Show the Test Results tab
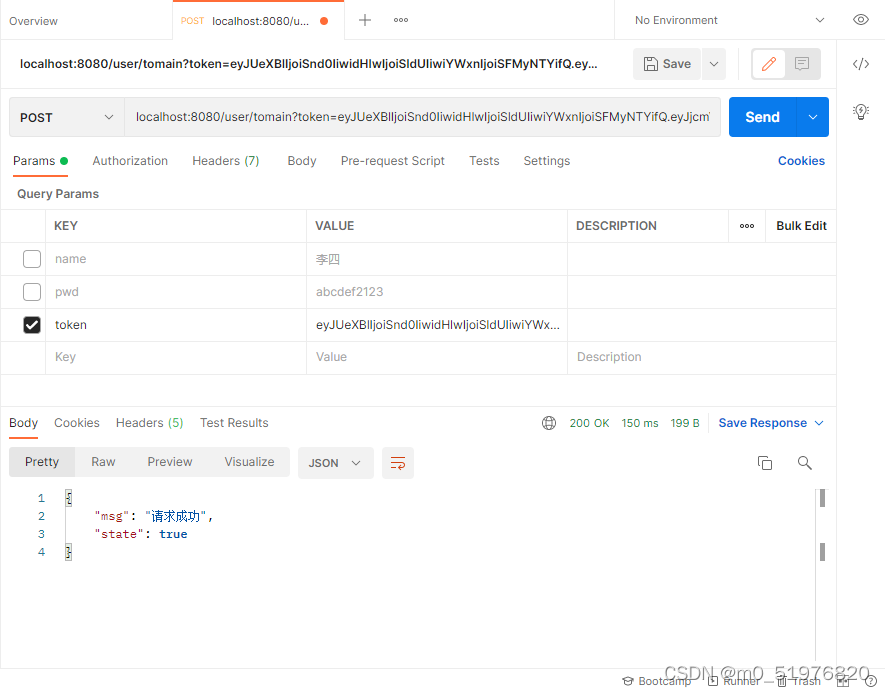 pyautogui.click(x=234, y=423)
